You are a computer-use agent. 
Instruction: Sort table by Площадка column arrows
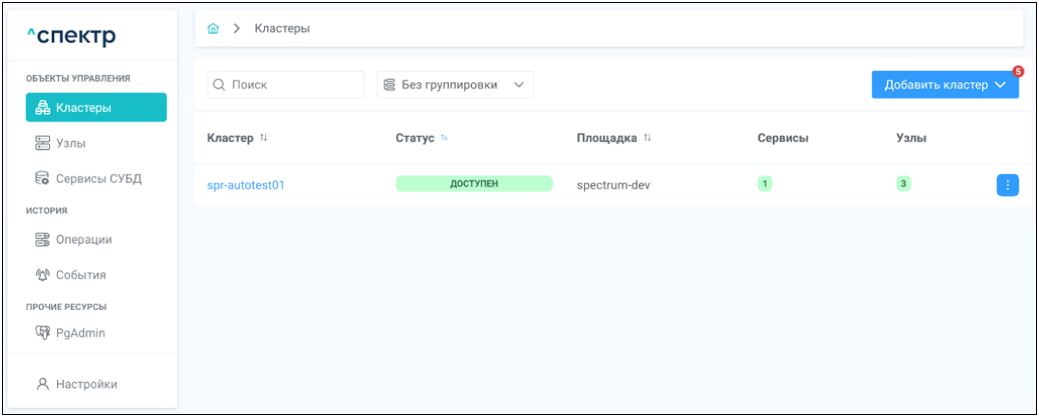(x=647, y=138)
